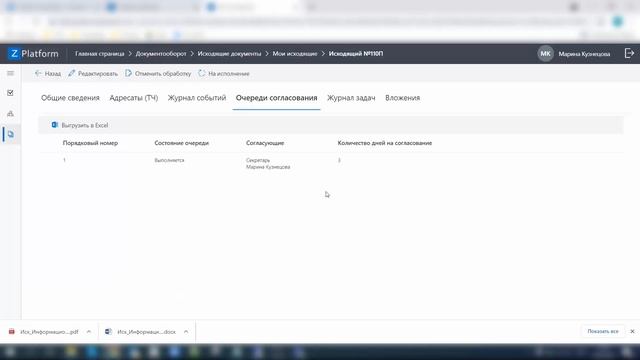Expand options chevron for the docx download
640x360 pixels.
[x=186, y=332]
